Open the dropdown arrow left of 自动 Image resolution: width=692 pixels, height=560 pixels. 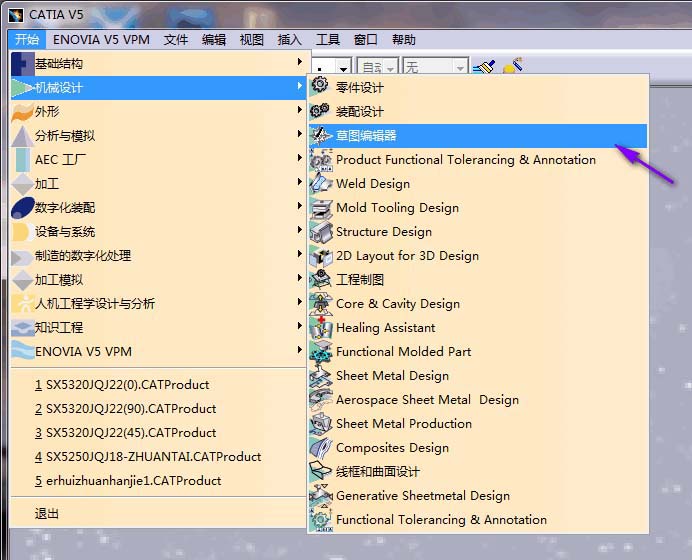pos(343,68)
